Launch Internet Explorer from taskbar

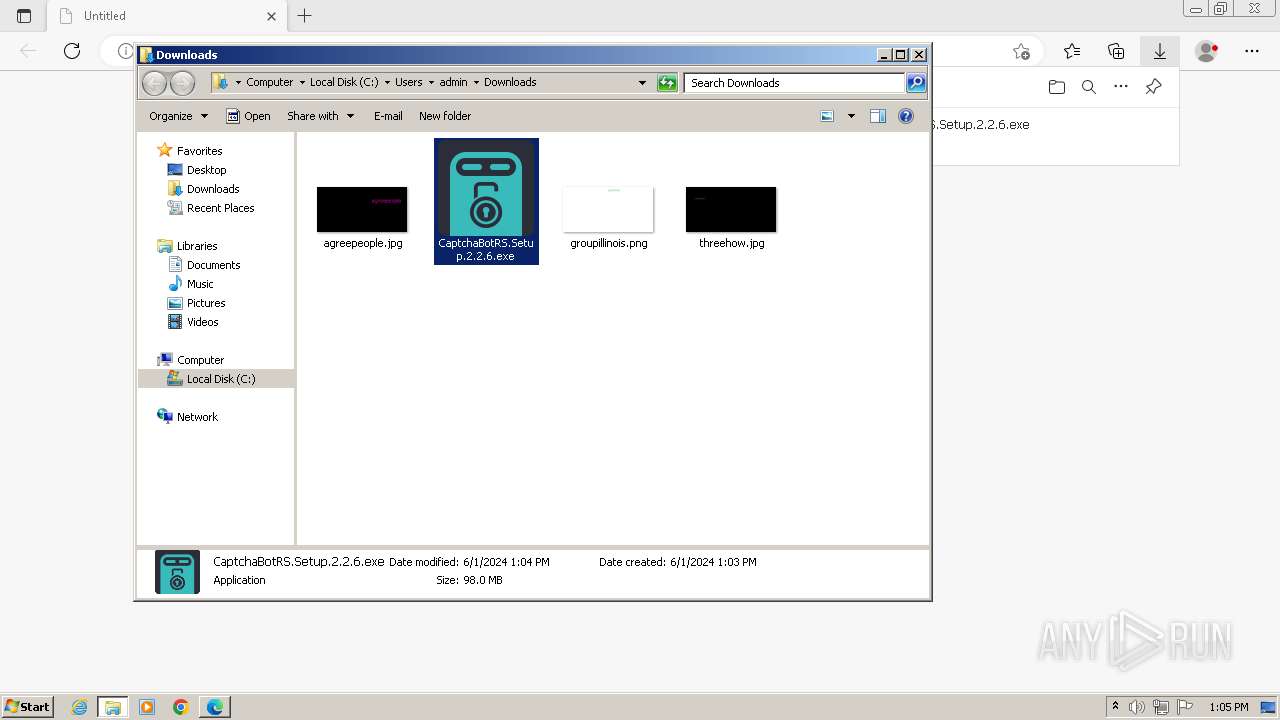tap(80, 707)
